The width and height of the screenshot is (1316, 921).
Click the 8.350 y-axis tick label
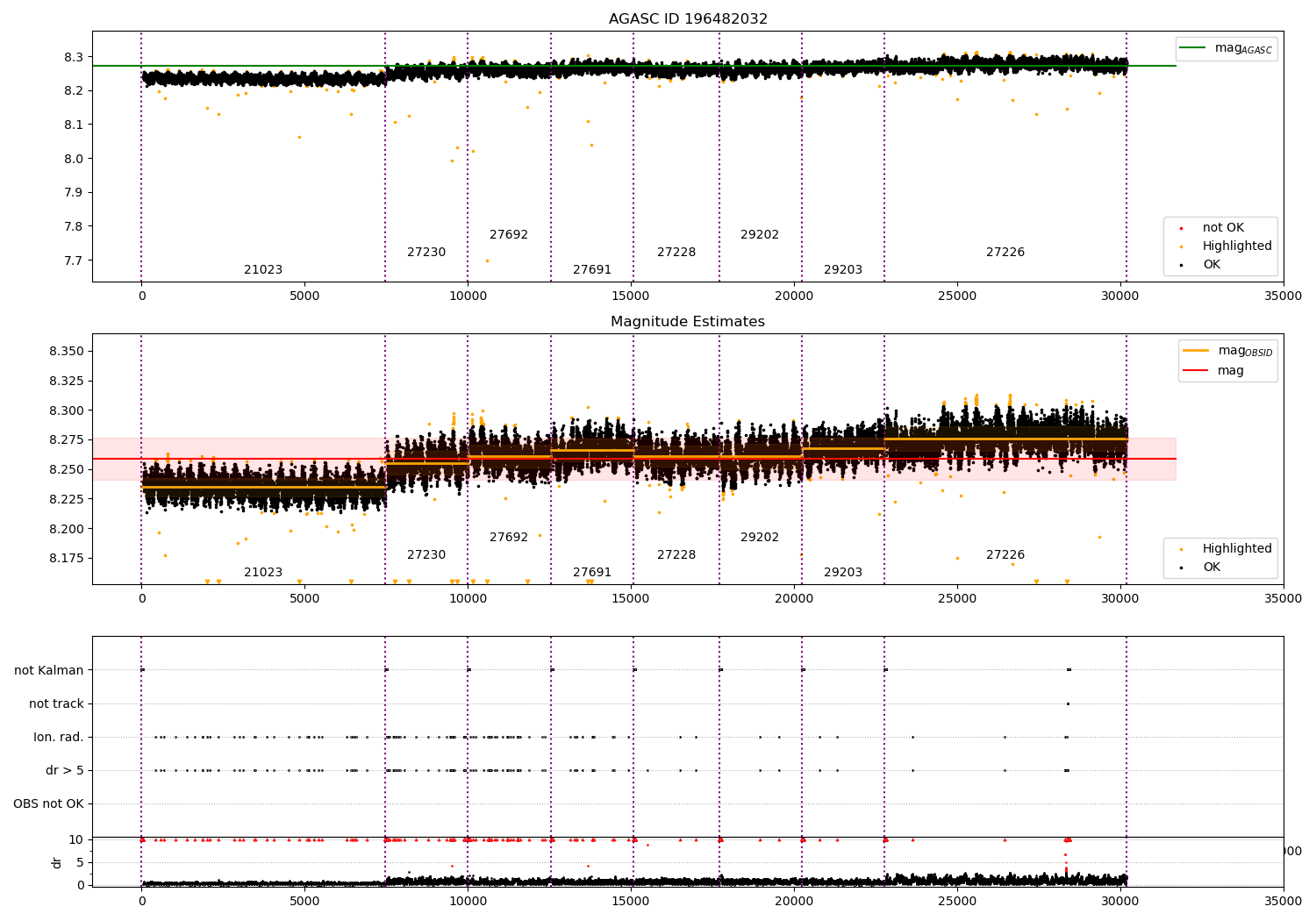[x=67, y=352]
